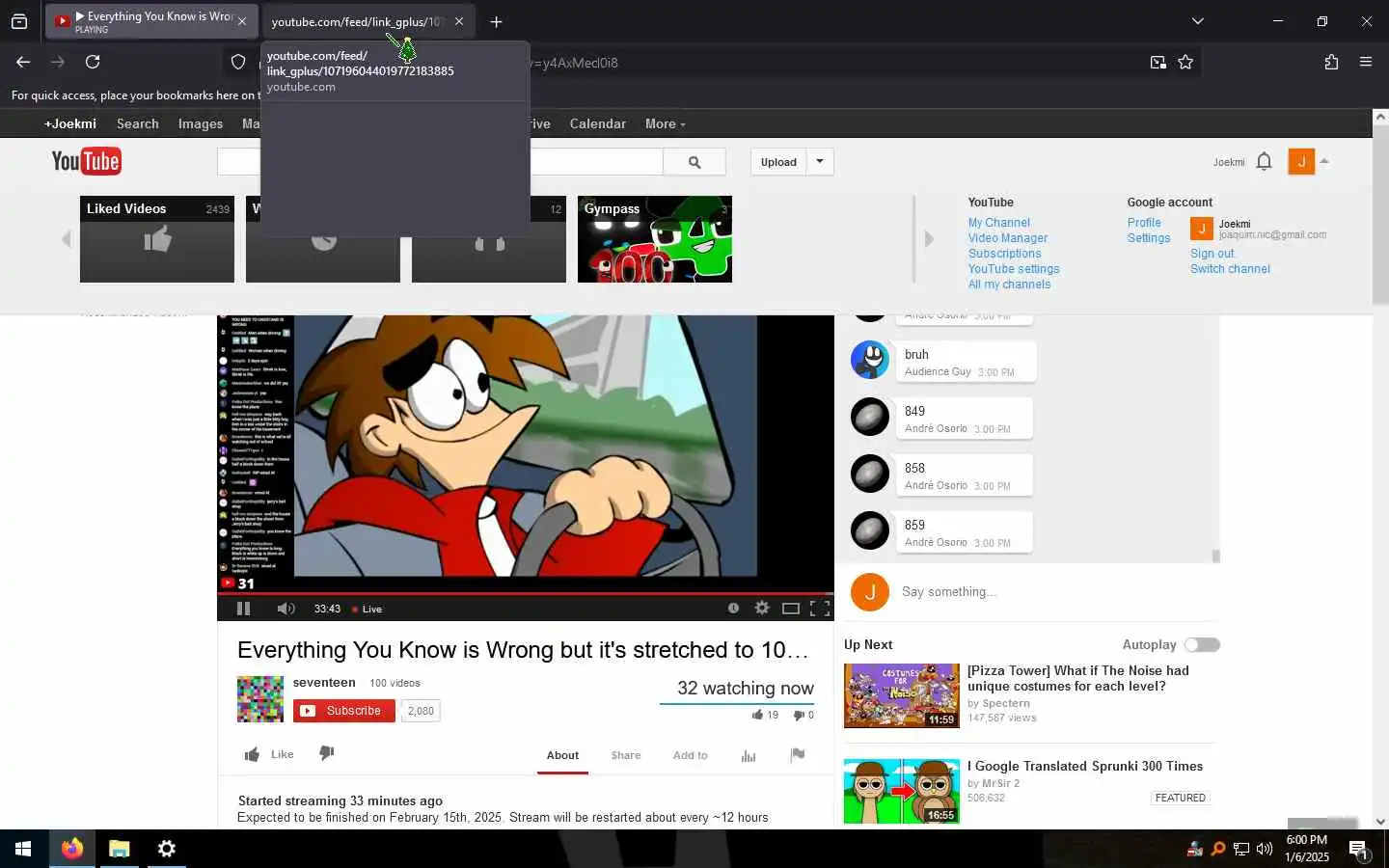The image size is (1389, 868).
Task: Open Firefox extensions menu
Action: [x=1331, y=62]
